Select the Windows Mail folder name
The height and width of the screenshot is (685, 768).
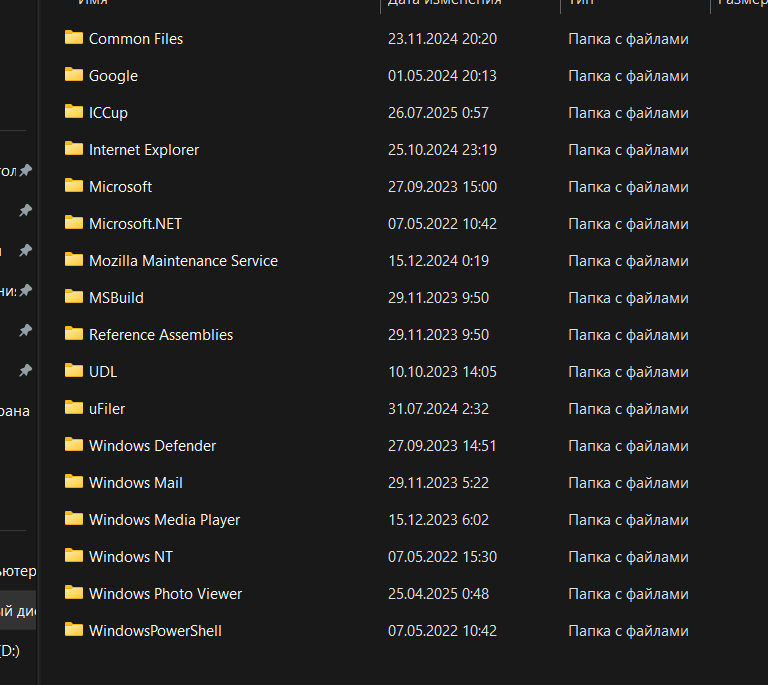pyautogui.click(x=136, y=483)
